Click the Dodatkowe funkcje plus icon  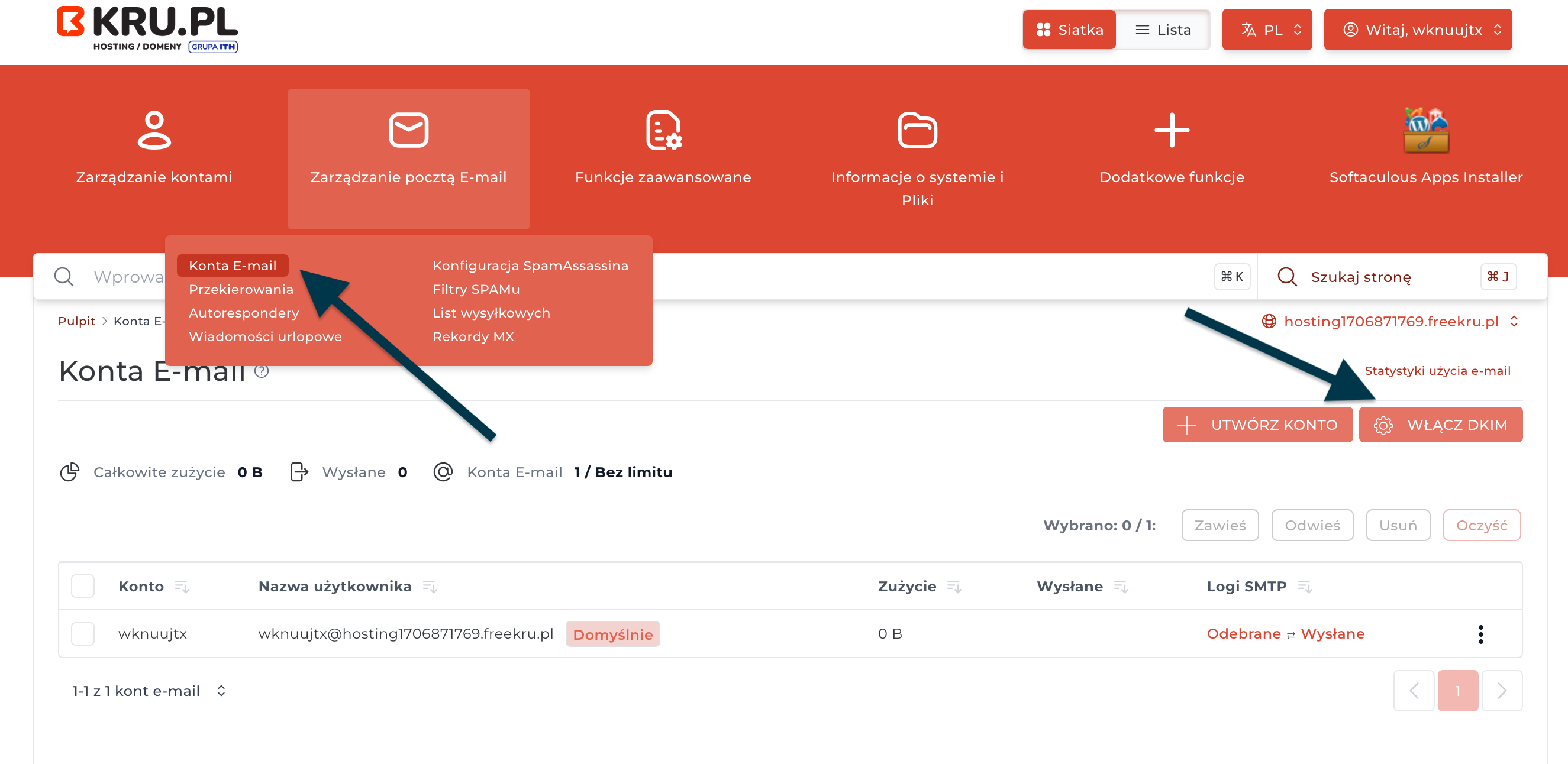1171,130
